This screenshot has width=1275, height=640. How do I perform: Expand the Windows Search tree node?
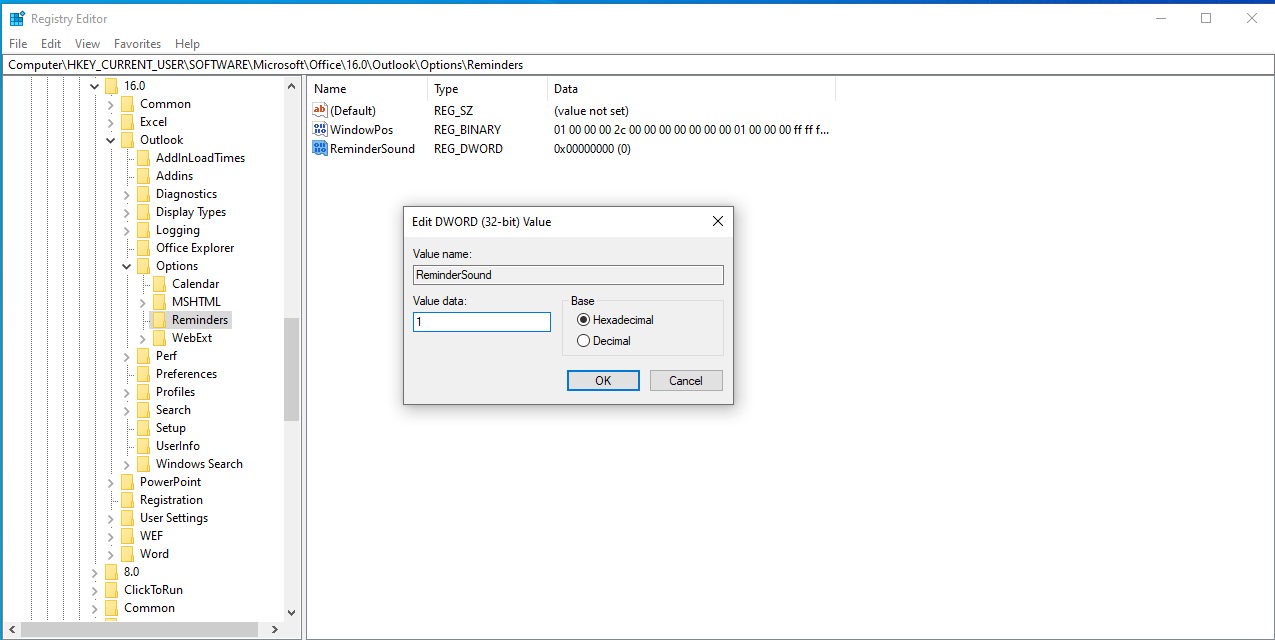coord(127,464)
